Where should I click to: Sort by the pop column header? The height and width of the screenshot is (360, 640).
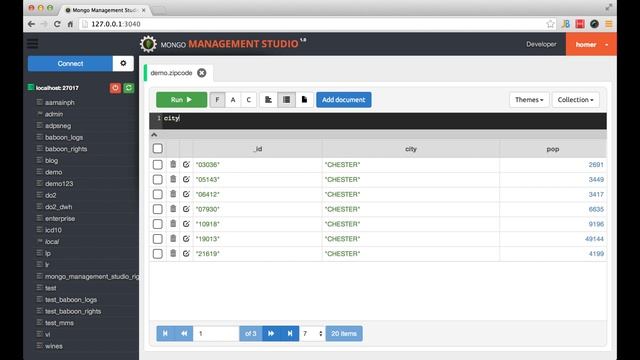pos(553,149)
